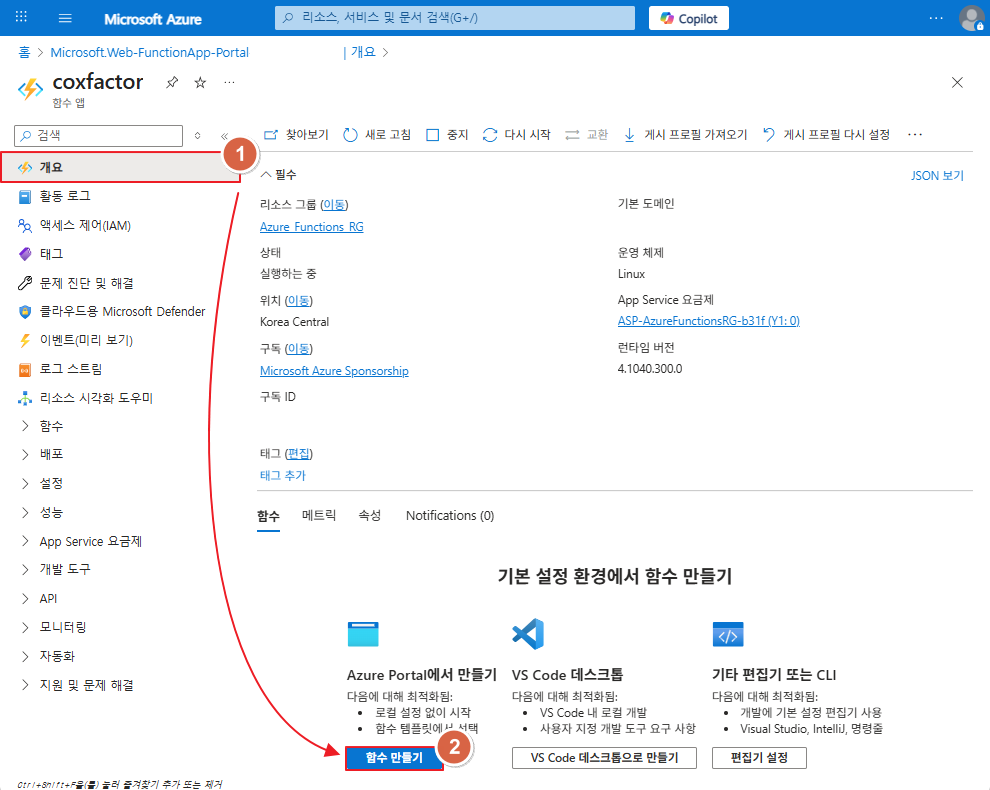
Task: Switch to the 속성 tab
Action: coord(370,515)
